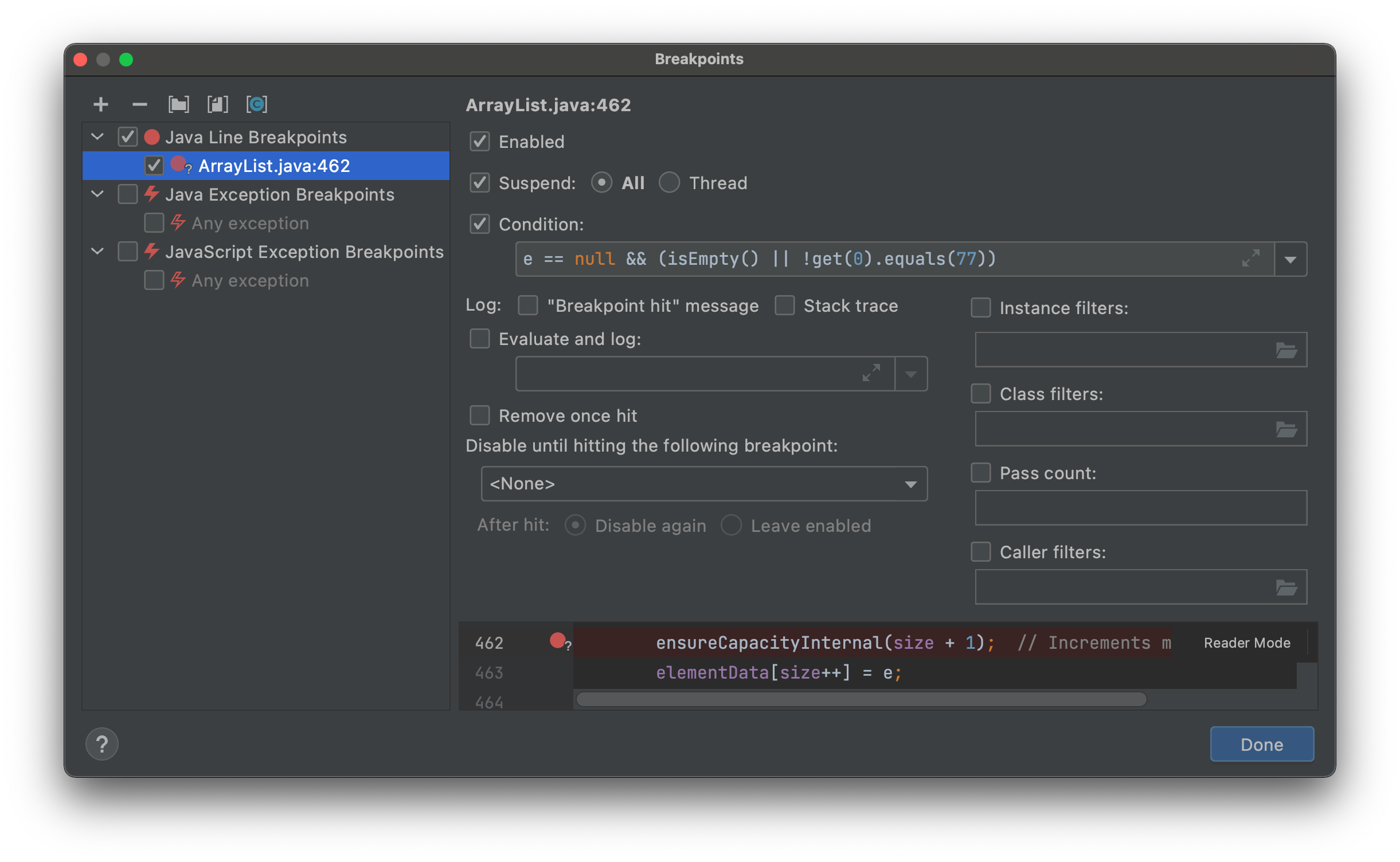Switch to Reader Mode
1400x862 pixels.
point(1246,642)
